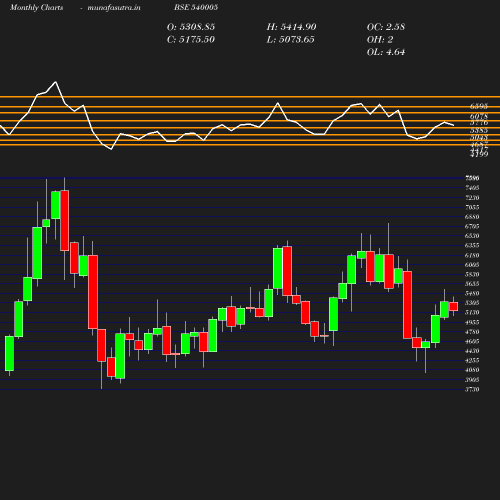
Task: Click the 5776 label on line chart axis
Action: pyautogui.click(x=479, y=122)
